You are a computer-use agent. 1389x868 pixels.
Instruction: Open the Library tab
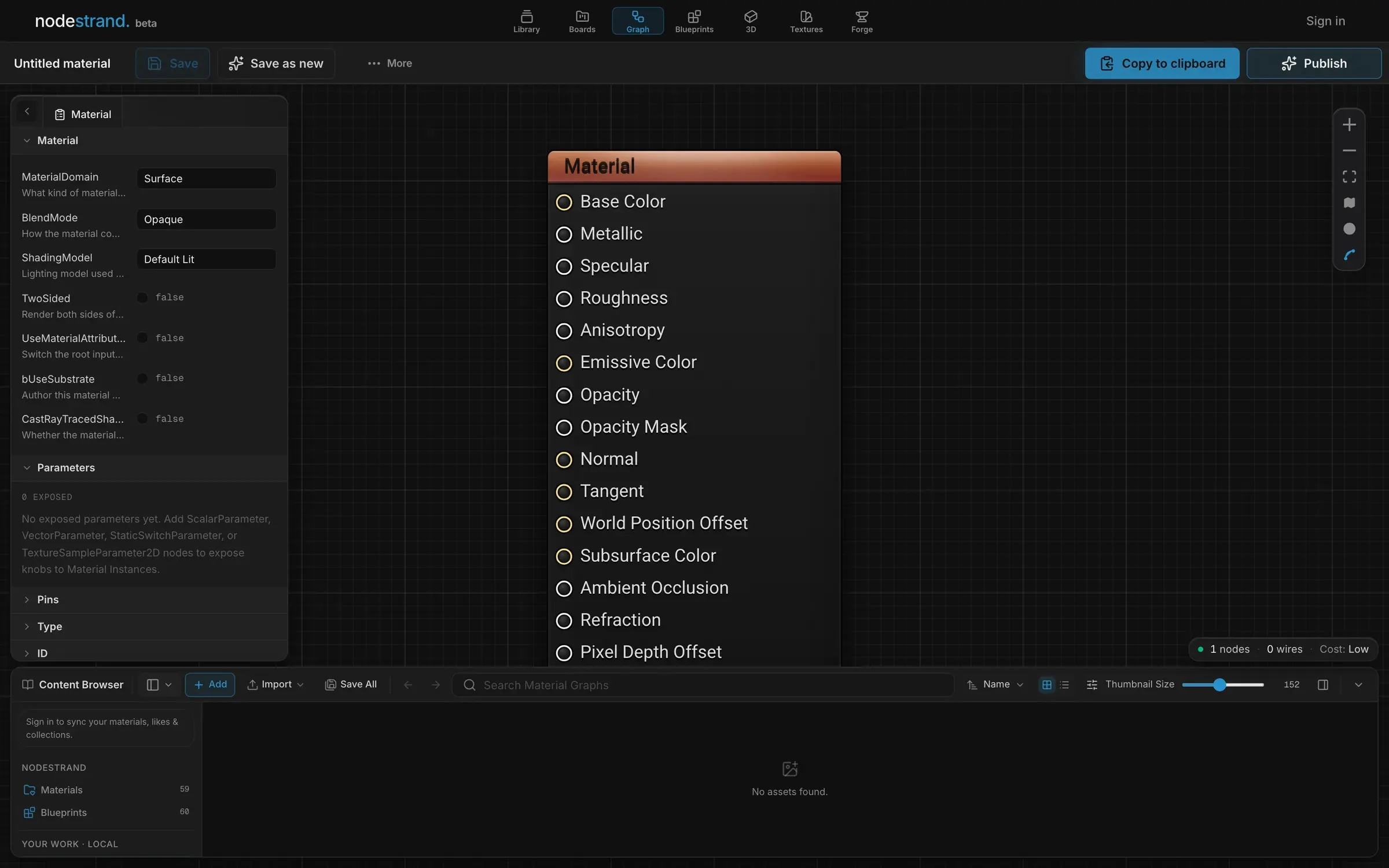527,21
